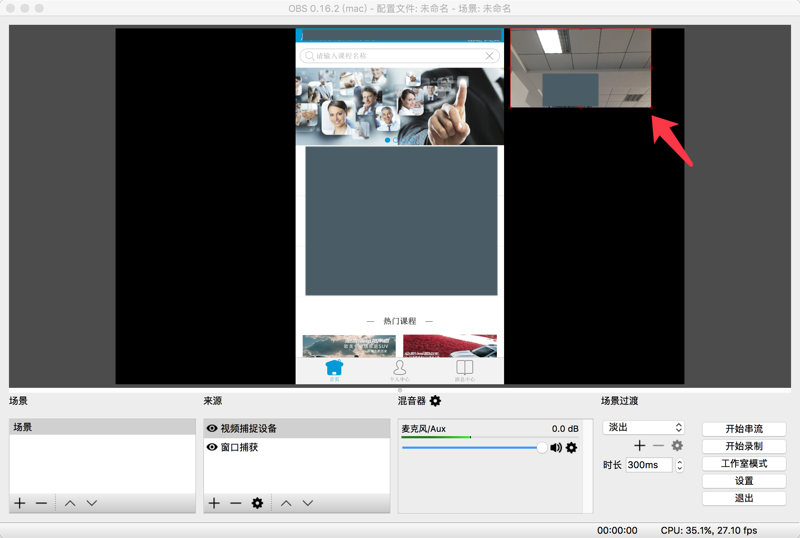Adjust the 时长 duration stepper arrows
The width and height of the screenshot is (800, 538).
pos(680,465)
